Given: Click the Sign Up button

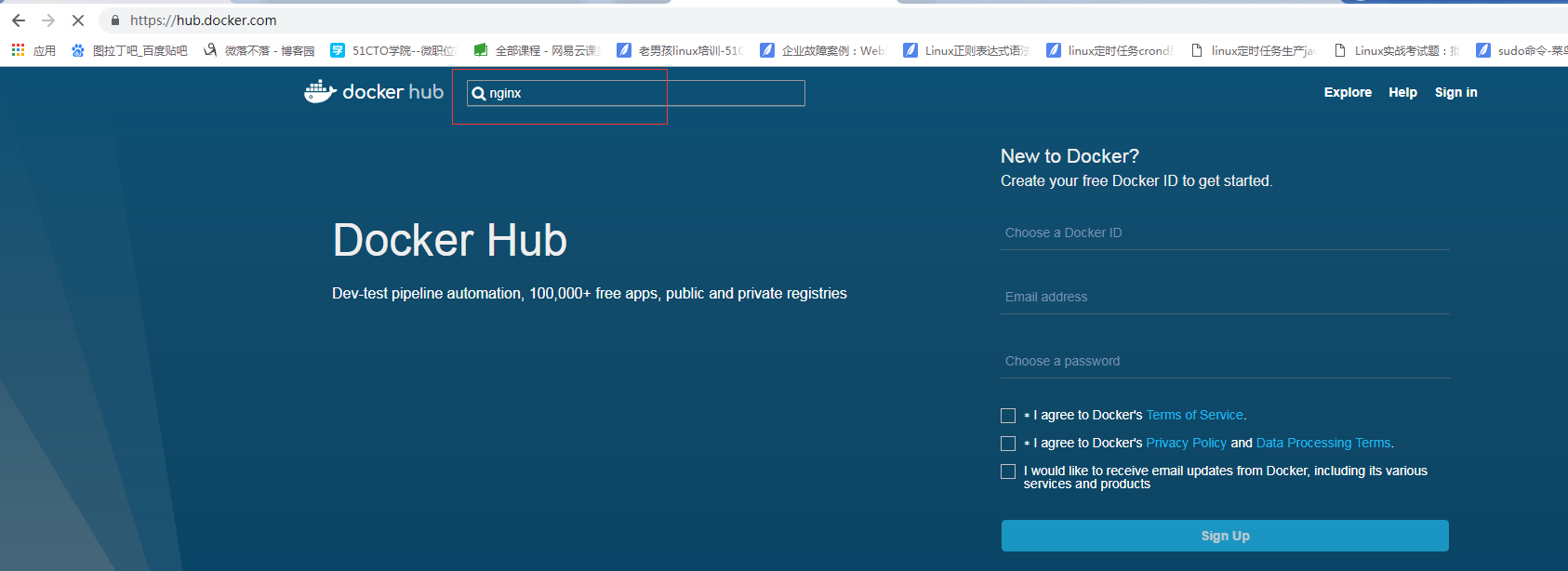Looking at the screenshot, I should [1225, 536].
